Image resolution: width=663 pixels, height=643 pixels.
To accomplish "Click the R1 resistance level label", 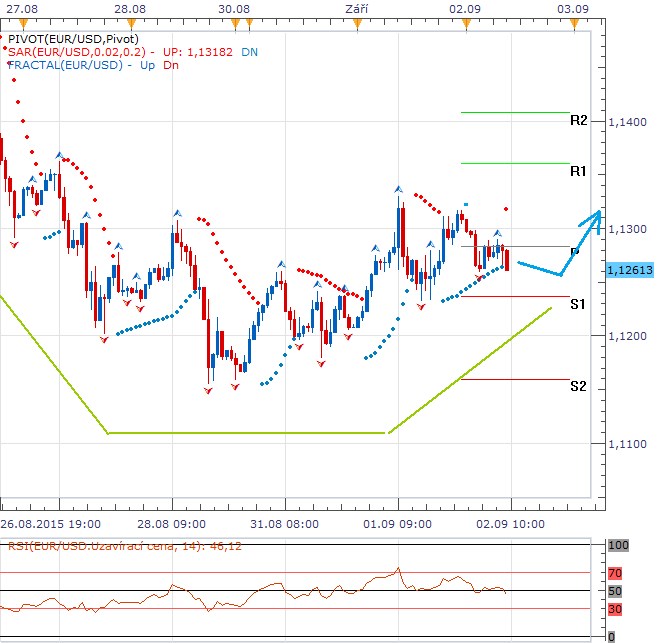I will [x=578, y=172].
